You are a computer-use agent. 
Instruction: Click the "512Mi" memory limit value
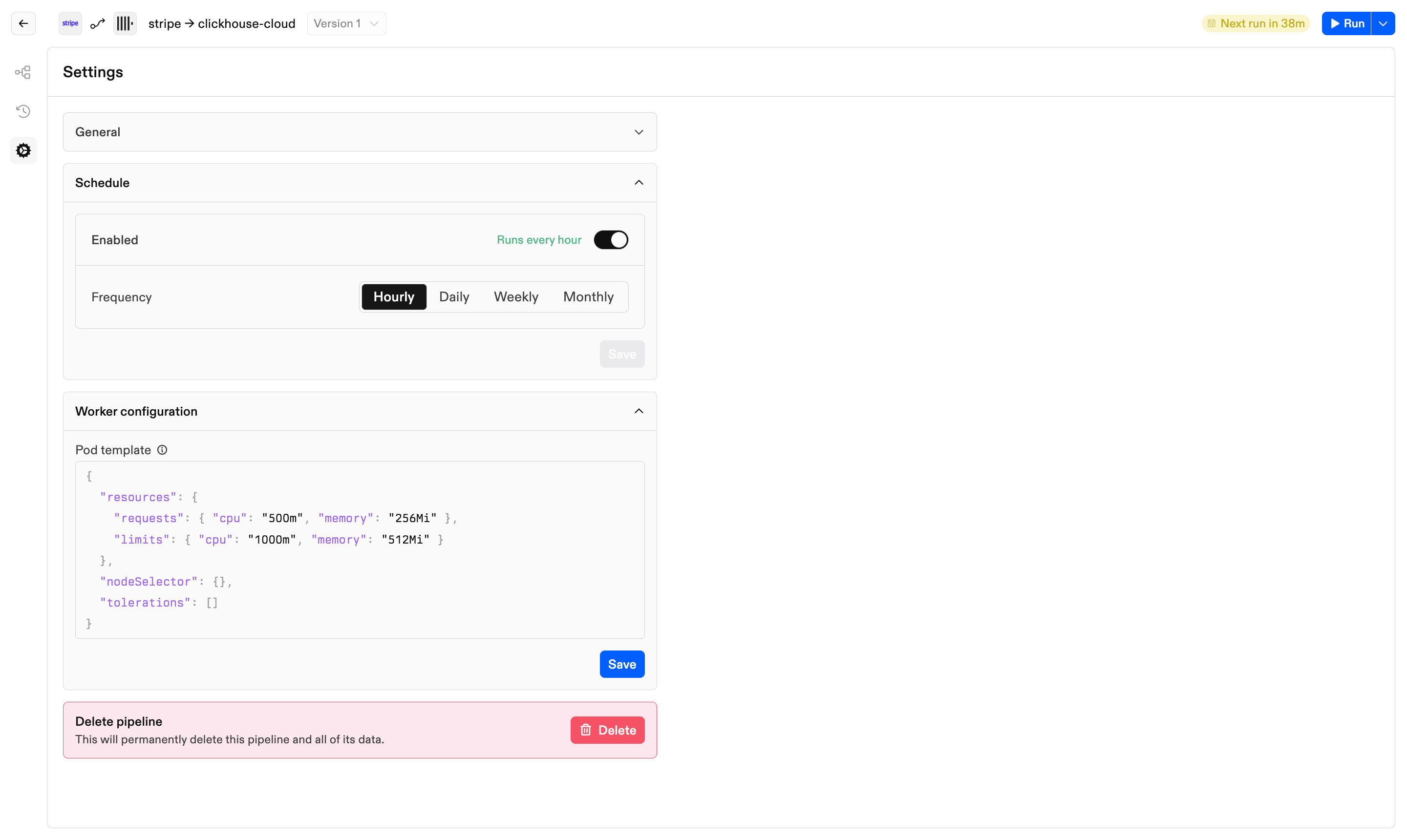(405, 540)
